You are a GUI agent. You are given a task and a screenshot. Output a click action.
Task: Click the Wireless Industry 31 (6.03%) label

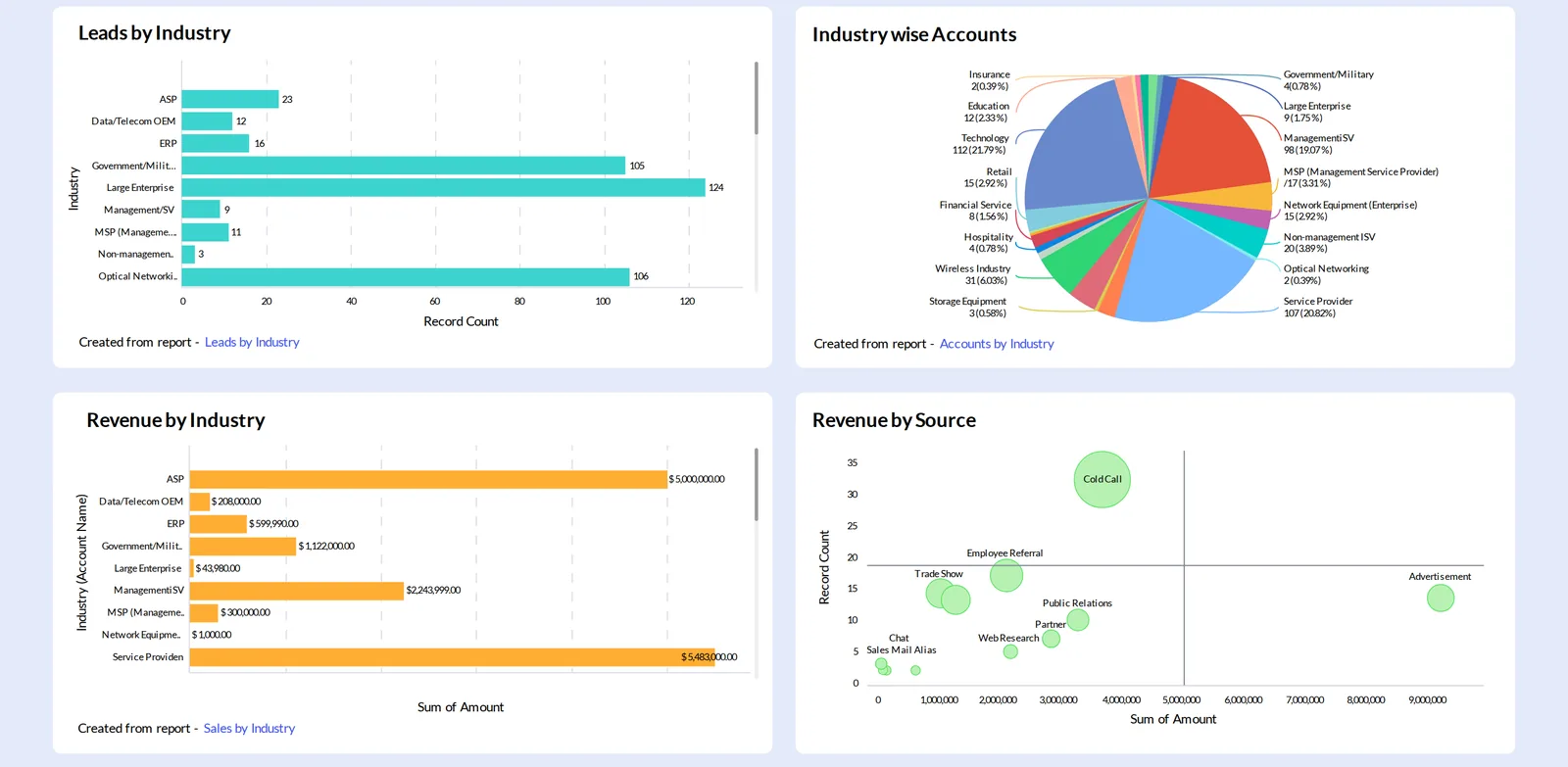[x=972, y=274]
